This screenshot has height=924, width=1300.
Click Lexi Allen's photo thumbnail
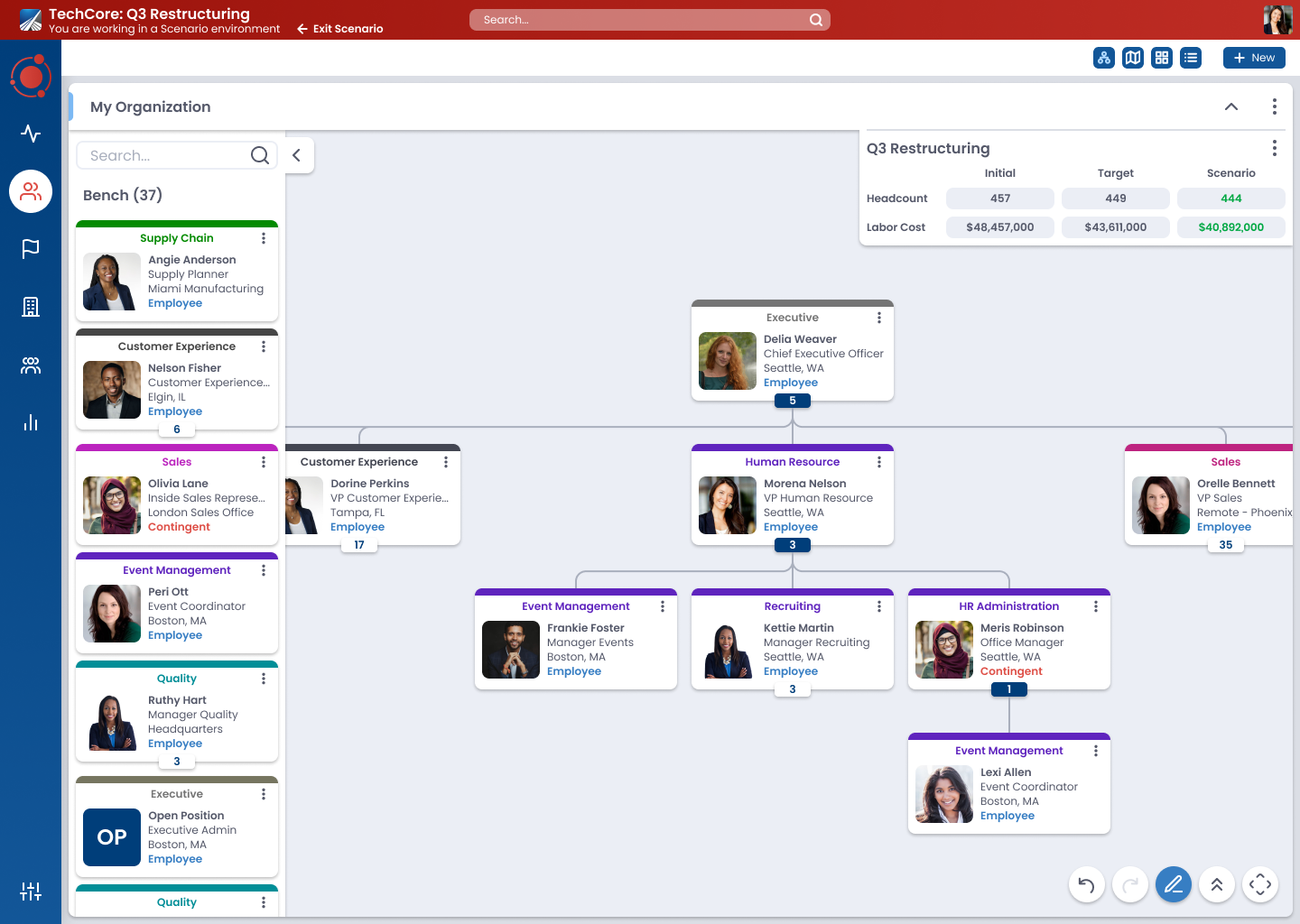[944, 794]
